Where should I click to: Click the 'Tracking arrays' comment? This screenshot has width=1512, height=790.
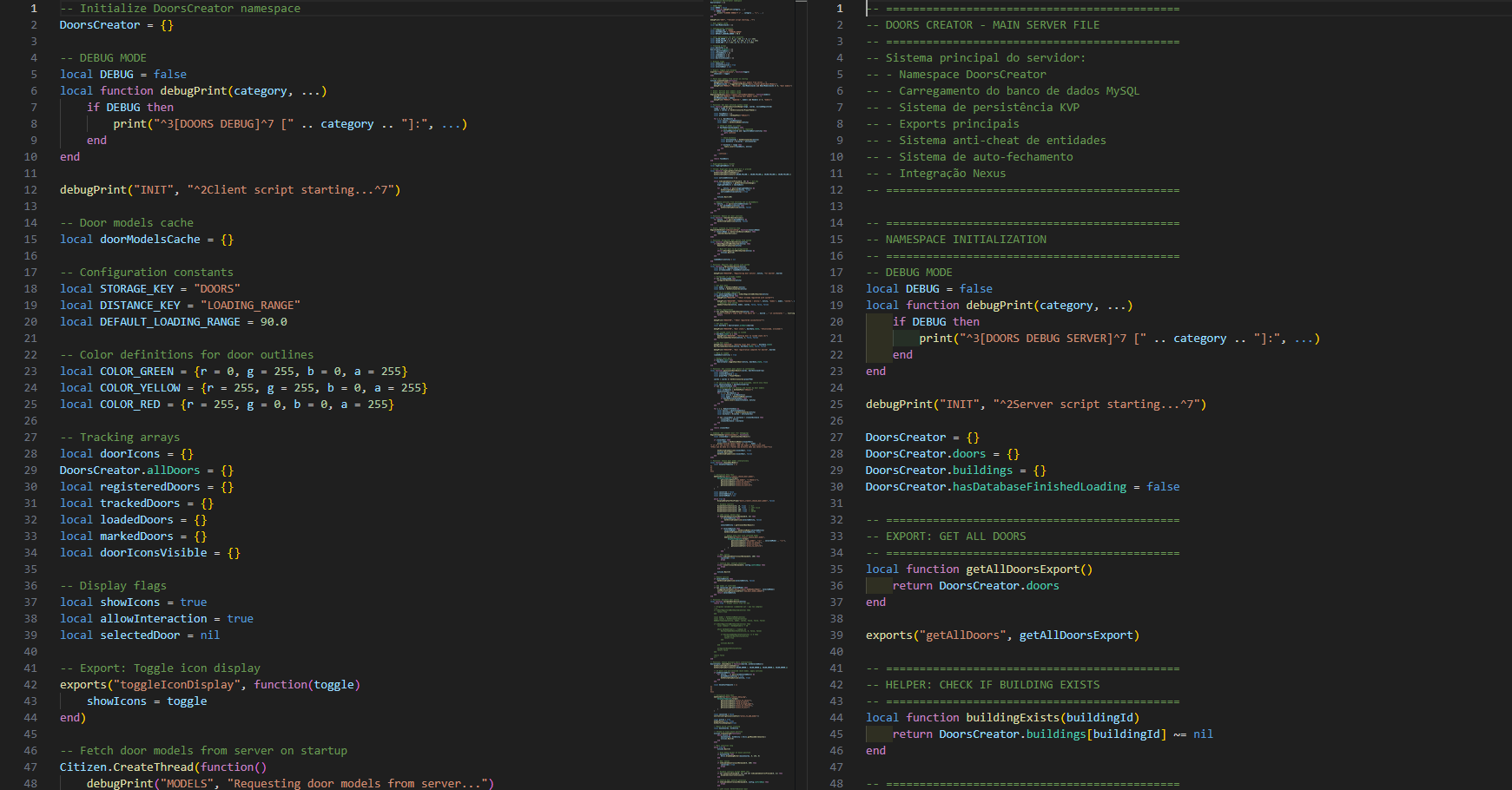tap(120, 437)
